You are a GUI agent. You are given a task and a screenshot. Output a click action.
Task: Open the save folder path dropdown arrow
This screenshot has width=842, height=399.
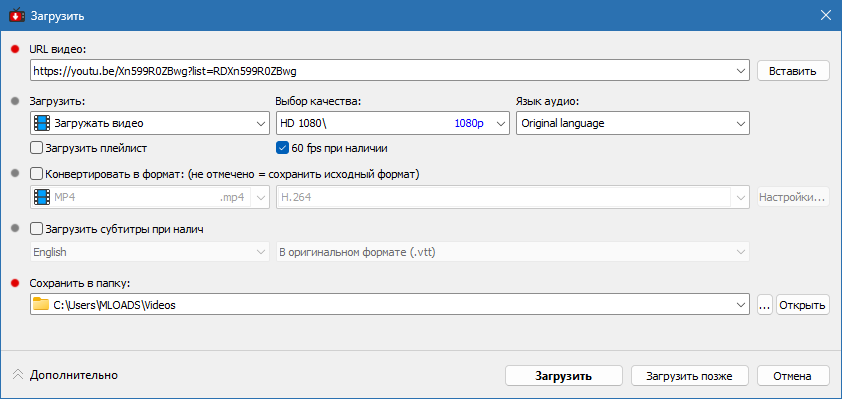click(741, 304)
